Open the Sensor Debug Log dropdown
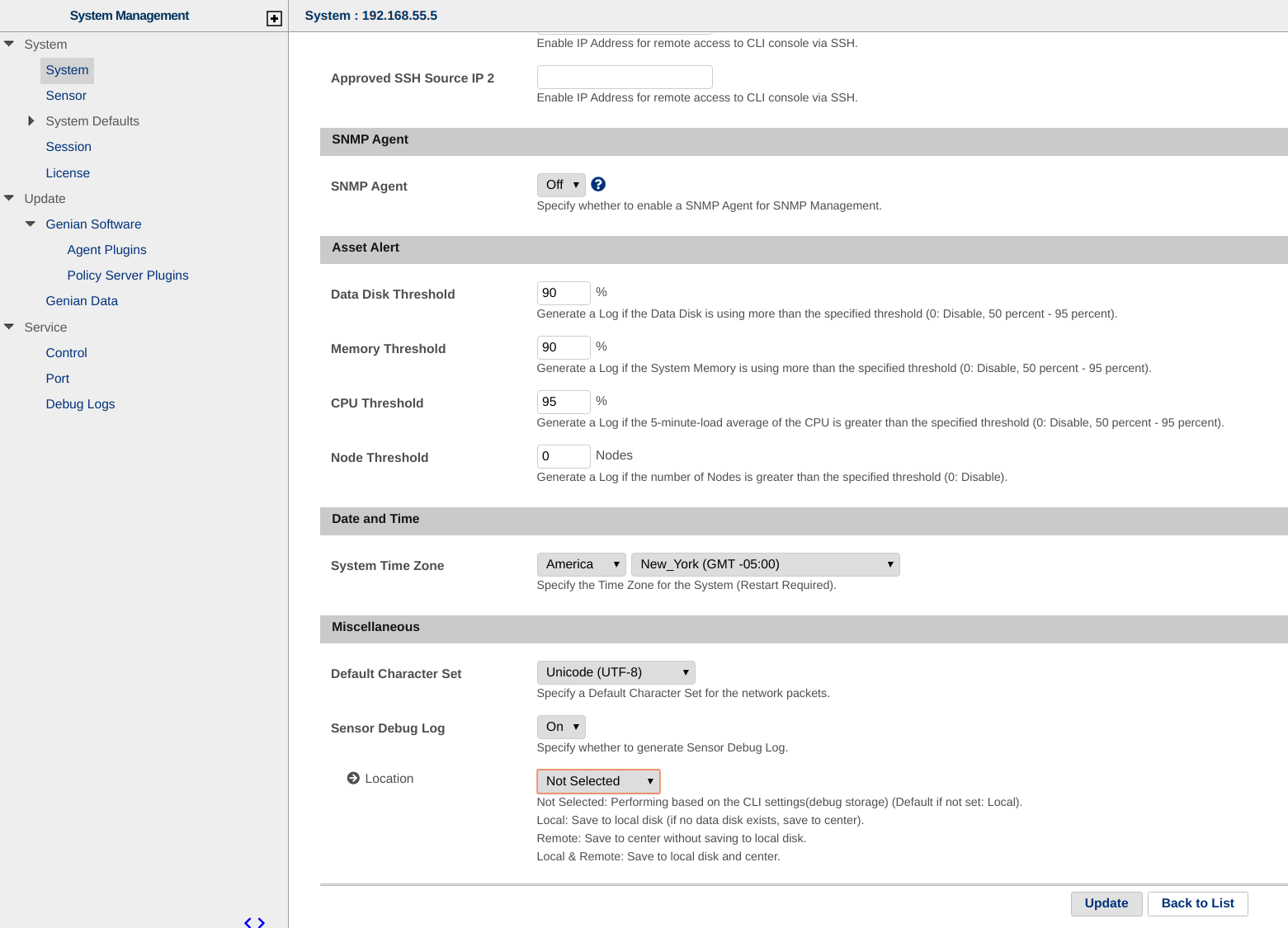The image size is (1288, 928). pyautogui.click(x=561, y=727)
